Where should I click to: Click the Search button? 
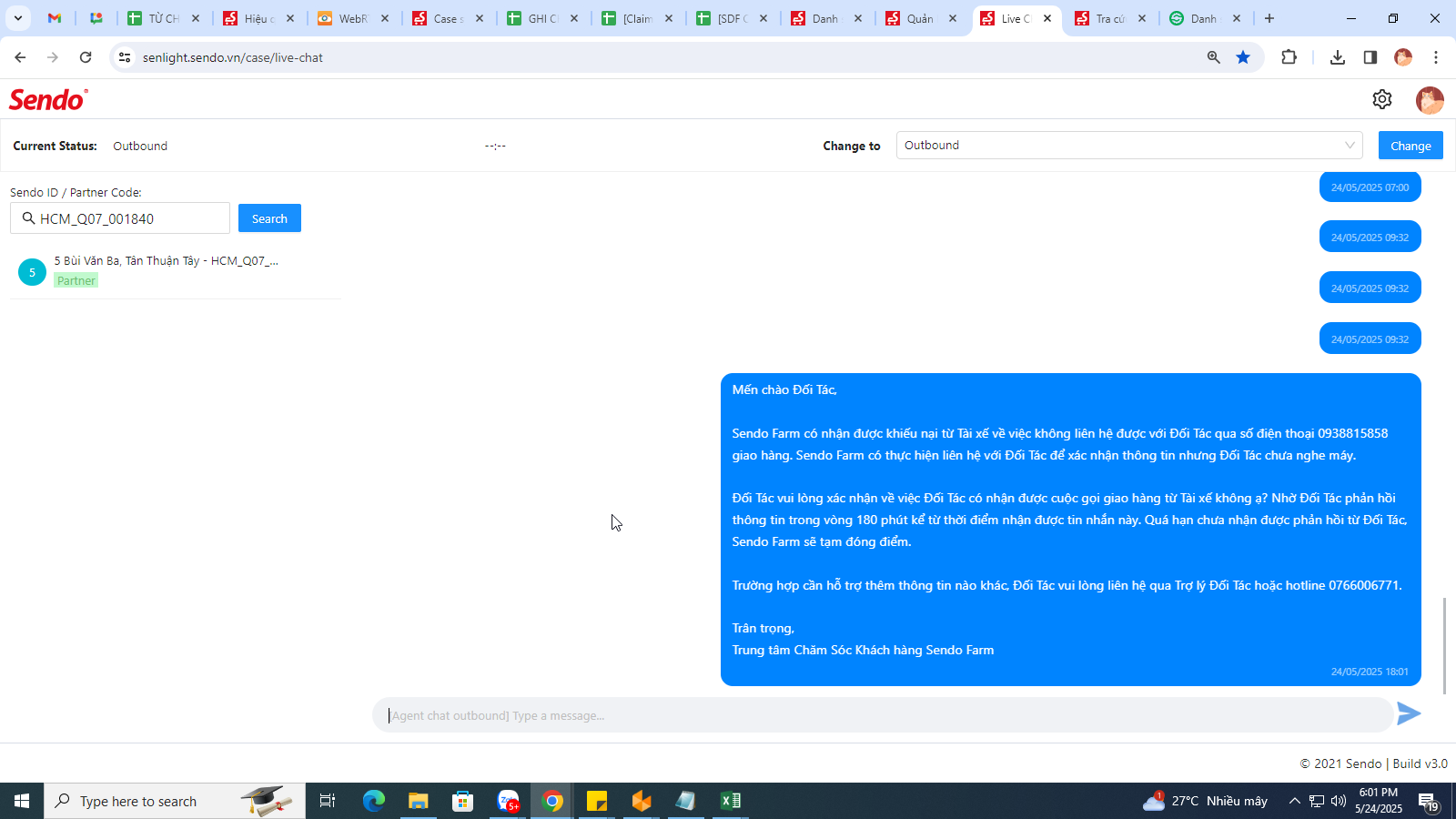pyautogui.click(x=269, y=218)
